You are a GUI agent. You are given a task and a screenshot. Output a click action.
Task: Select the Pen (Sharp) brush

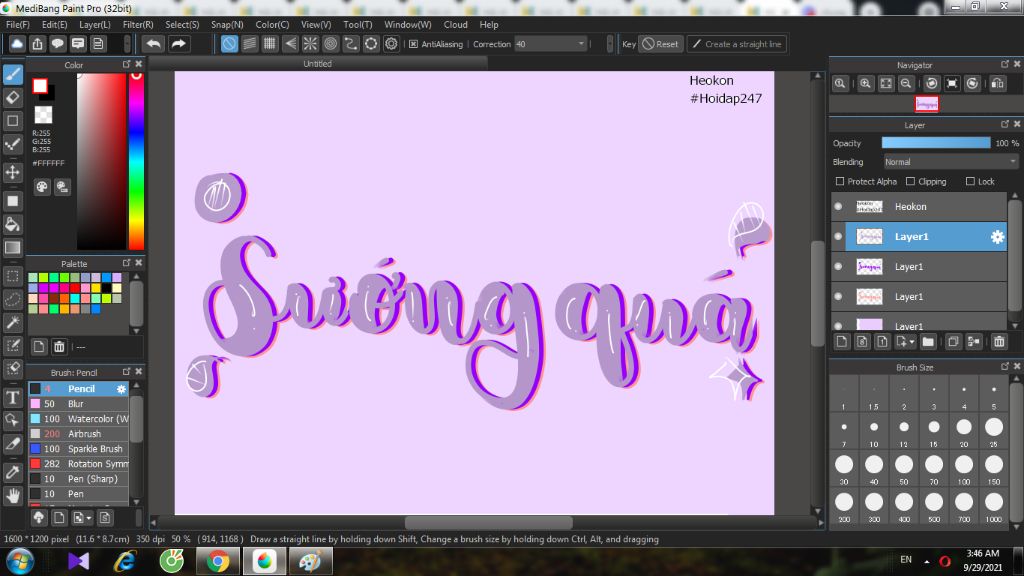point(78,479)
